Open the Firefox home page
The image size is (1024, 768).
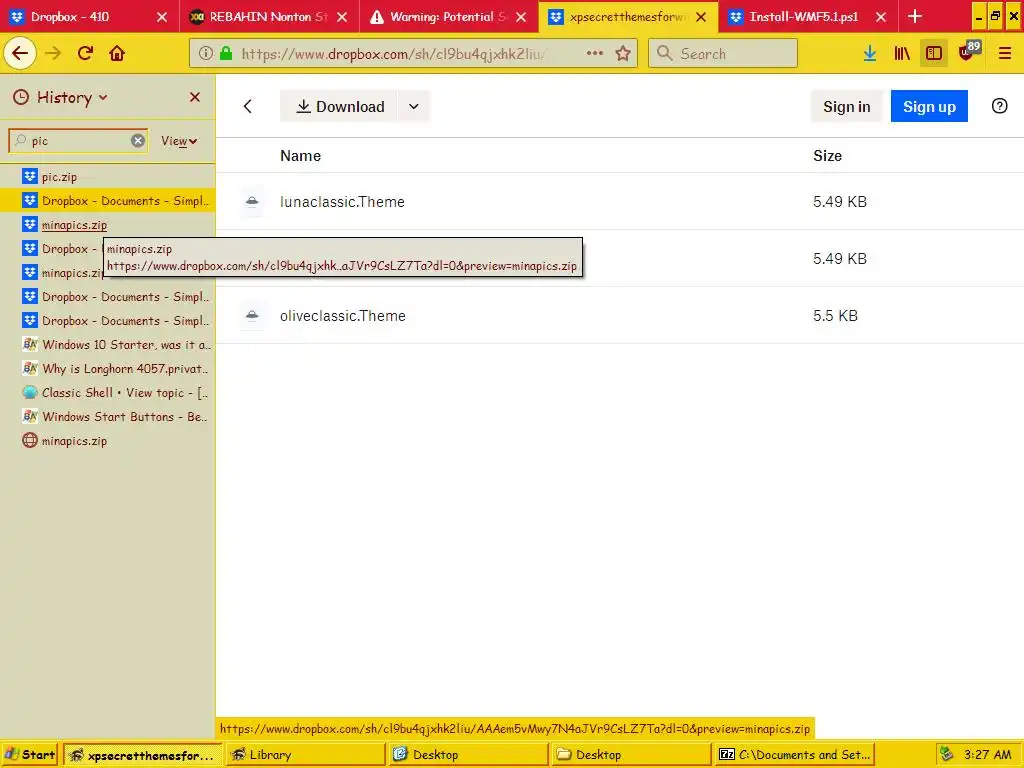pyautogui.click(x=117, y=53)
